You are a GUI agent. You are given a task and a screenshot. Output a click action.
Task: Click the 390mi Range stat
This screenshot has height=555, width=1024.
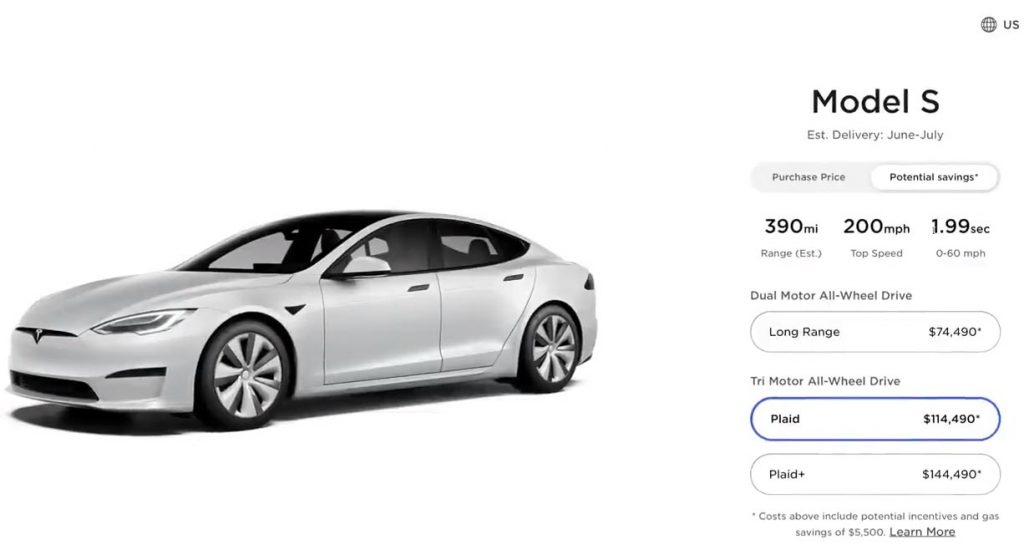pyautogui.click(x=791, y=238)
